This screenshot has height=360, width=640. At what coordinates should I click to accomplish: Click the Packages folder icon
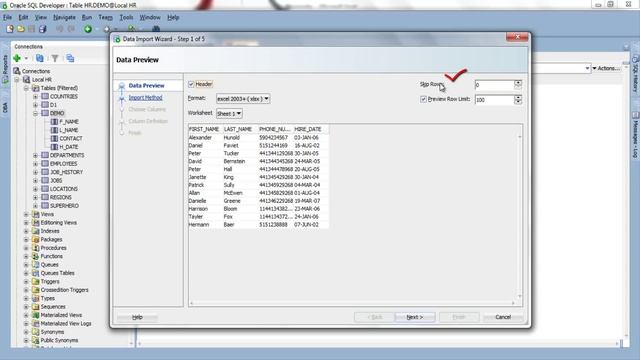36,240
